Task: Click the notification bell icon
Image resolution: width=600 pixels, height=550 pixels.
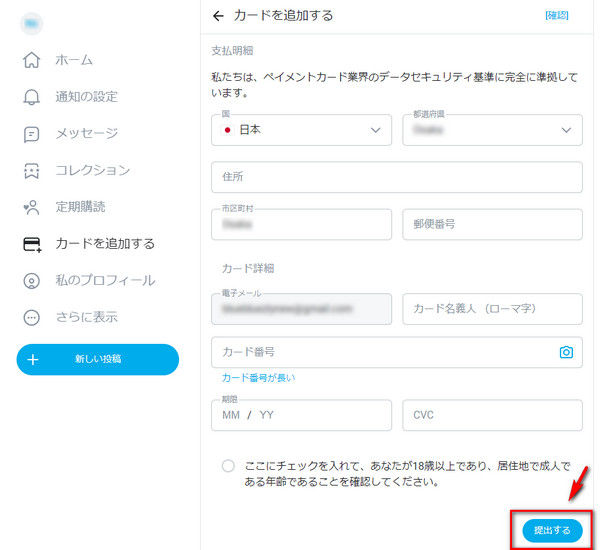Action: coord(32,97)
